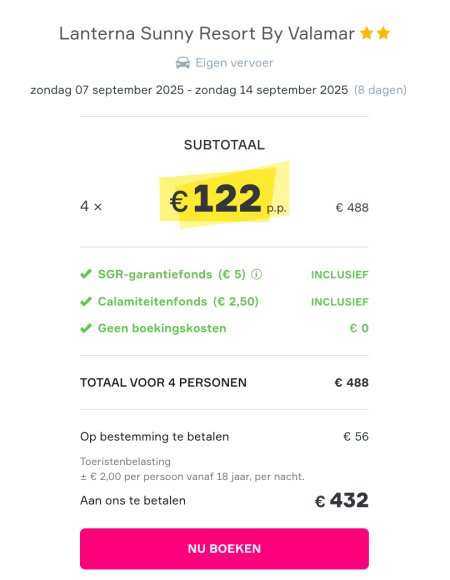Click the second gold star rating icon
The height and width of the screenshot is (580, 450).
coord(383,33)
